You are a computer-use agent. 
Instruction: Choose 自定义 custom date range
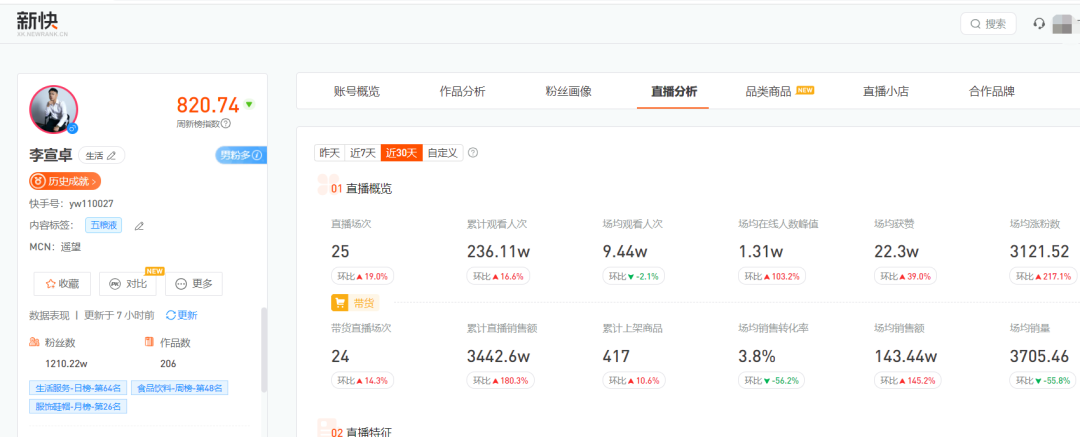(443, 153)
